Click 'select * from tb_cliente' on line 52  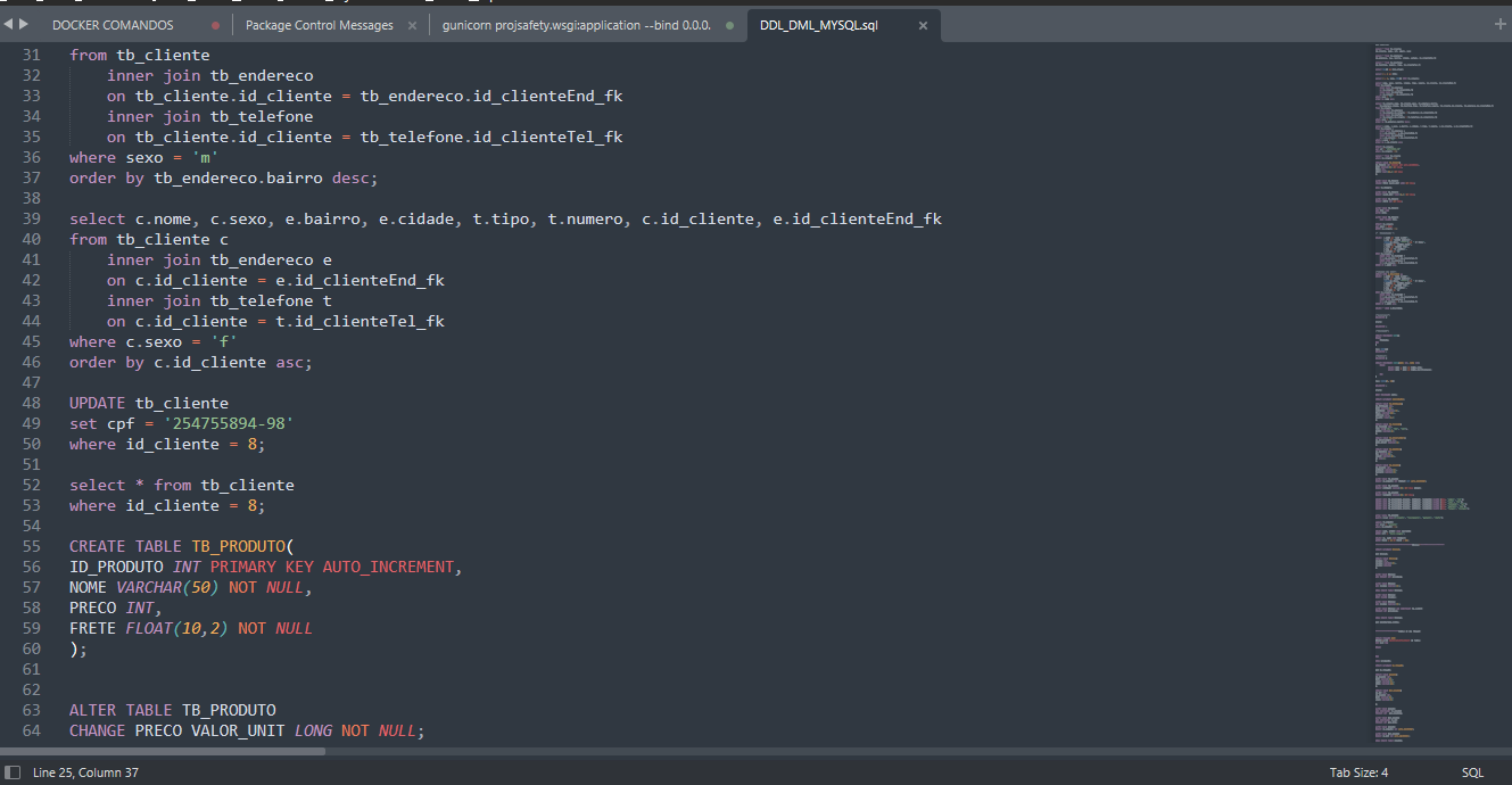click(x=182, y=485)
